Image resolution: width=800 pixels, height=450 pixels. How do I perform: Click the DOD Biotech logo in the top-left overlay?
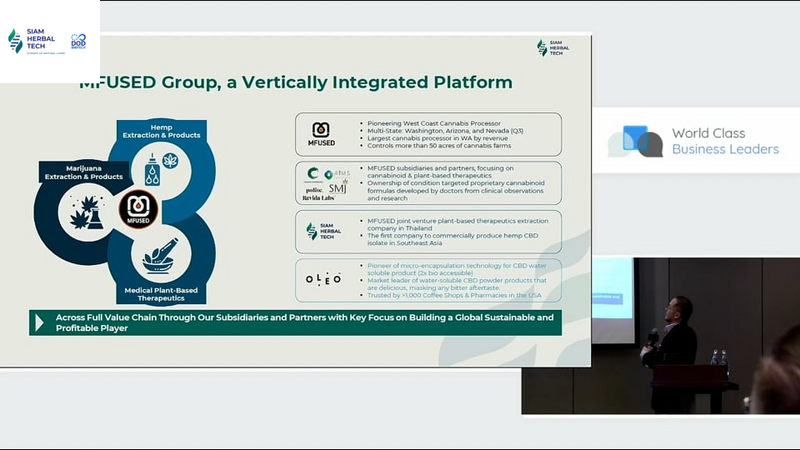(78, 41)
